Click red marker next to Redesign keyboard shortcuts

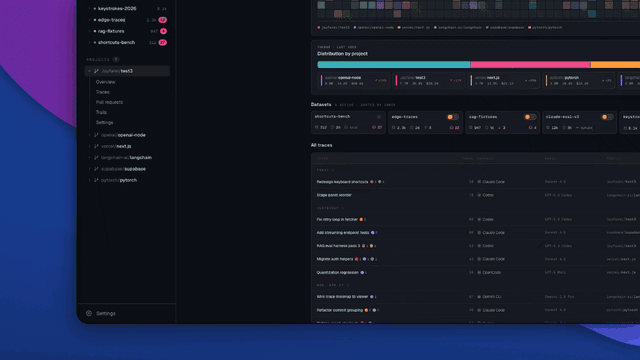click(x=371, y=182)
